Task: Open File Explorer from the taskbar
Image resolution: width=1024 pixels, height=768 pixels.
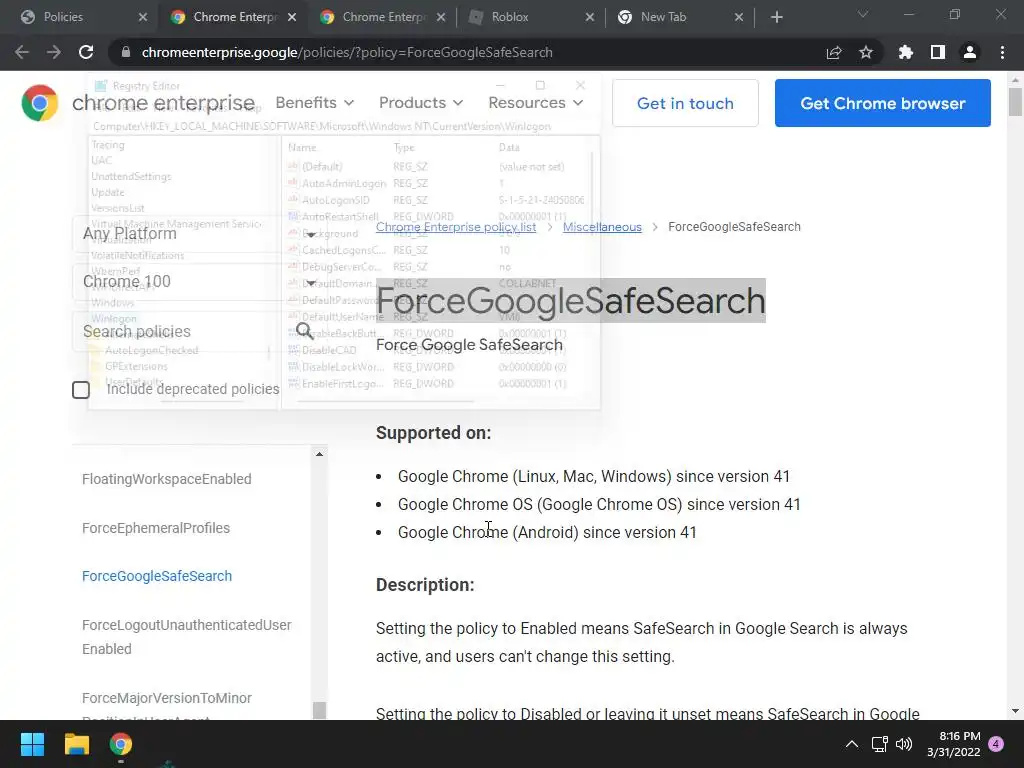Action: 76,744
